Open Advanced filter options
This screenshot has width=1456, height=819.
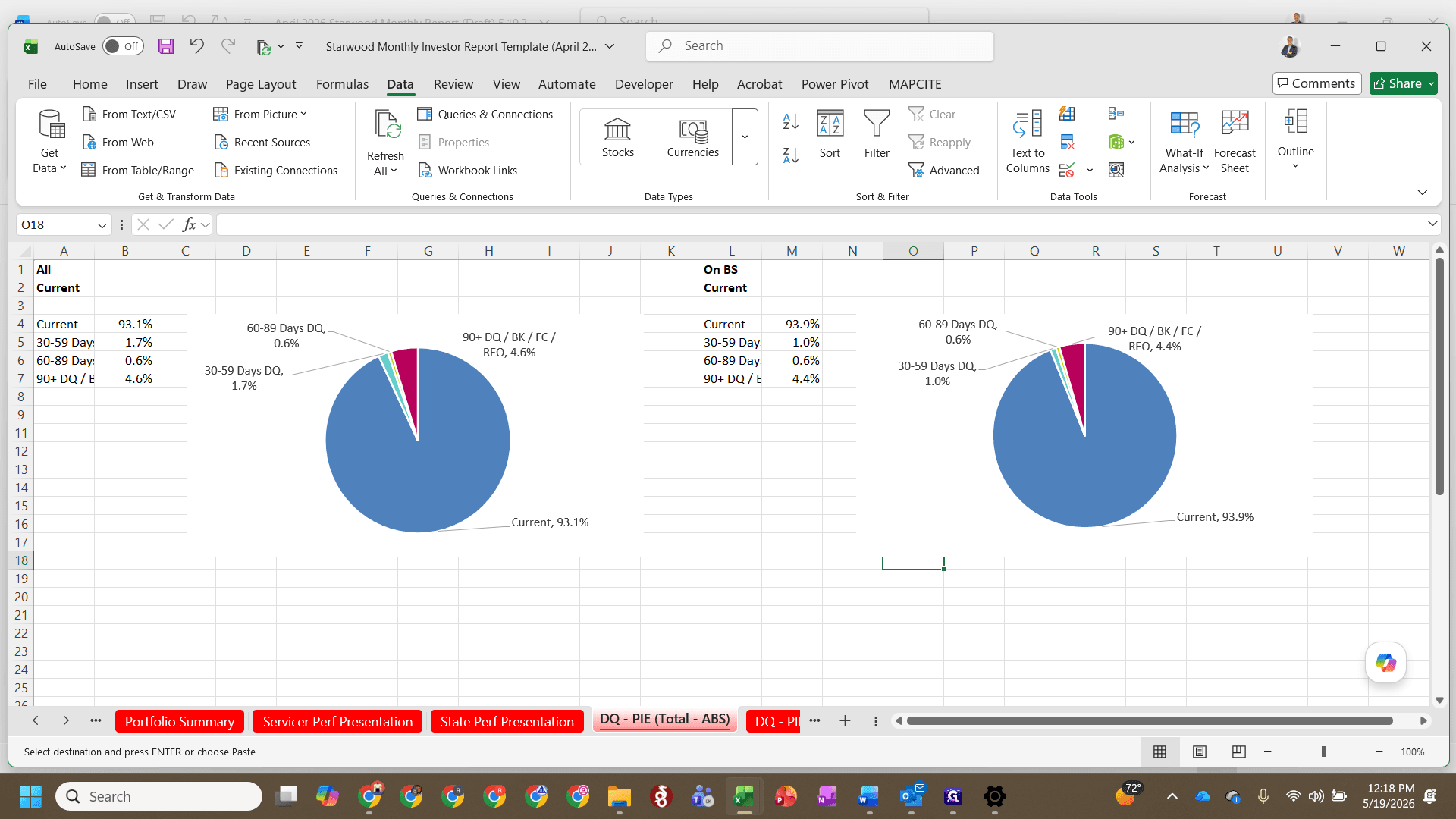(944, 171)
